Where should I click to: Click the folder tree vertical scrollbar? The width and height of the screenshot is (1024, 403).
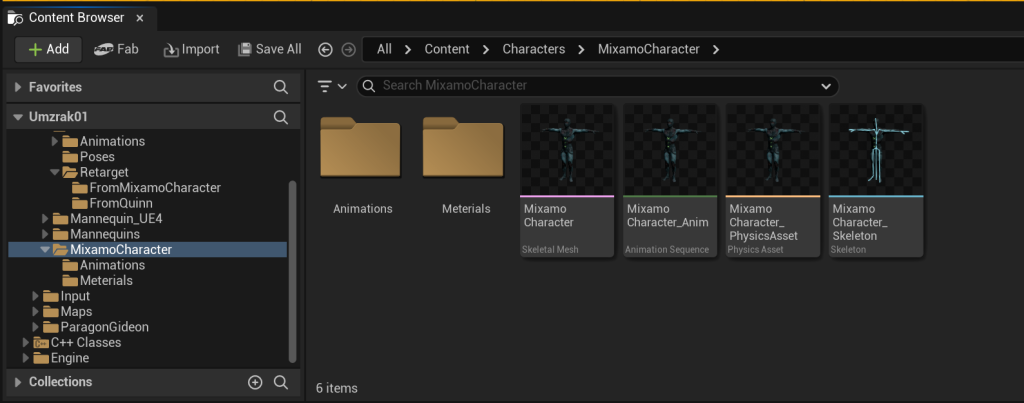pyautogui.click(x=293, y=271)
